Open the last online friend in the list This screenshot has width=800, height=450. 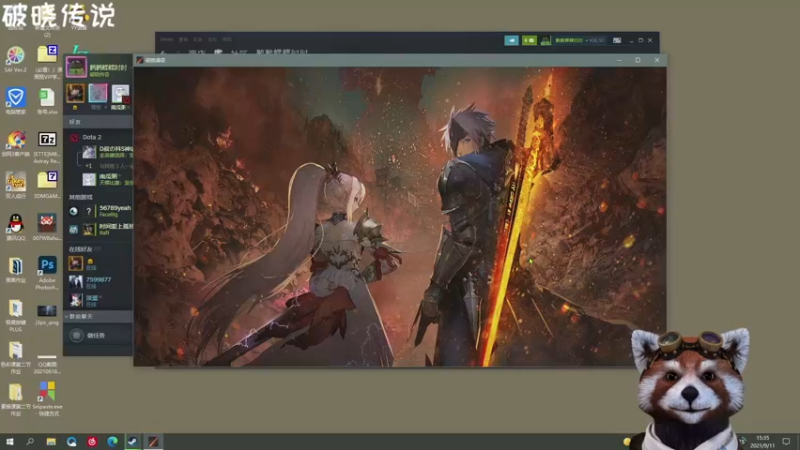(x=100, y=301)
